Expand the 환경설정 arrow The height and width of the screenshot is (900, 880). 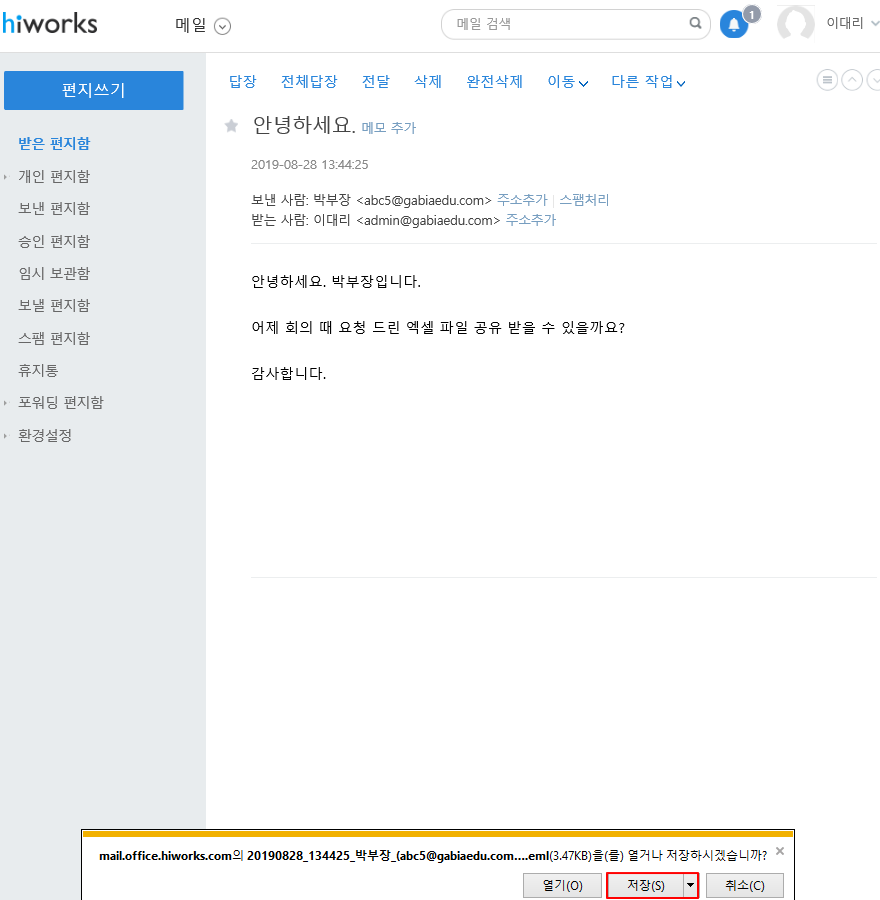tap(6, 436)
